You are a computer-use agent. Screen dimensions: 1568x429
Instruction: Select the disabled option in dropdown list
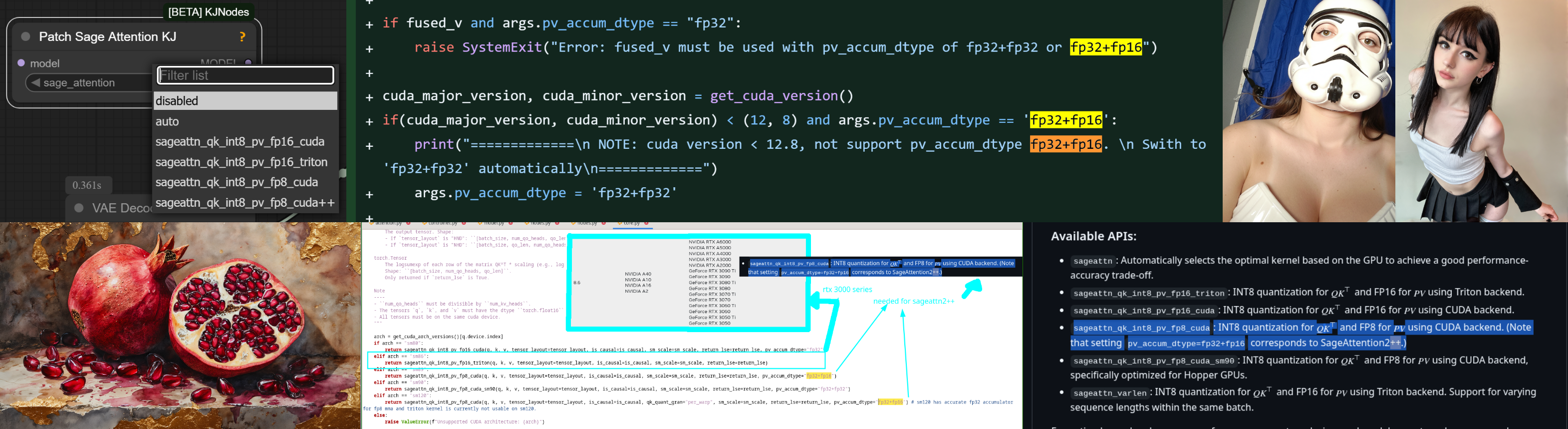[246, 100]
